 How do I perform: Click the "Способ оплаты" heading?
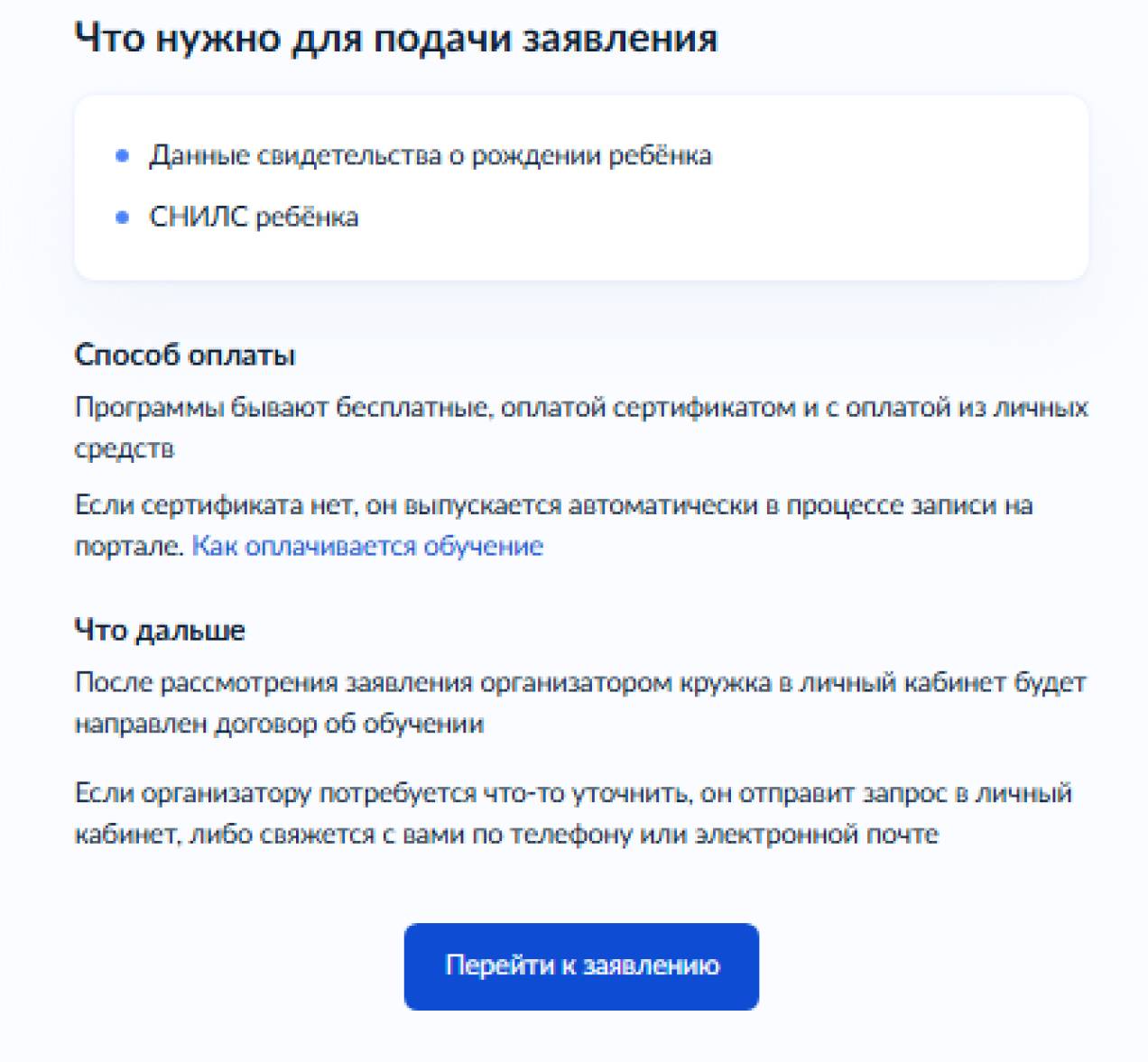click(184, 355)
